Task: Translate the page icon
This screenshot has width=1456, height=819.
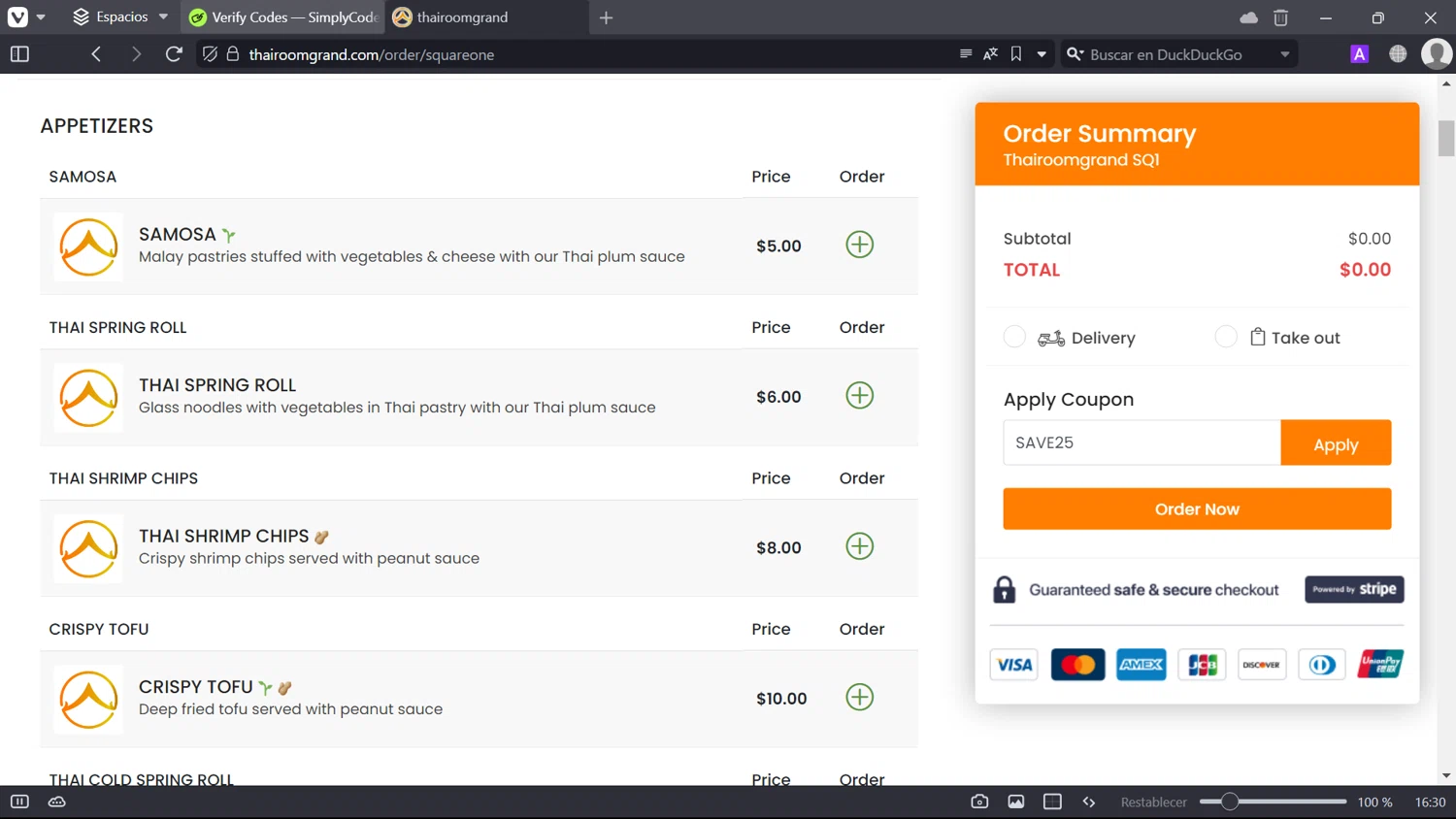Action: [x=990, y=54]
